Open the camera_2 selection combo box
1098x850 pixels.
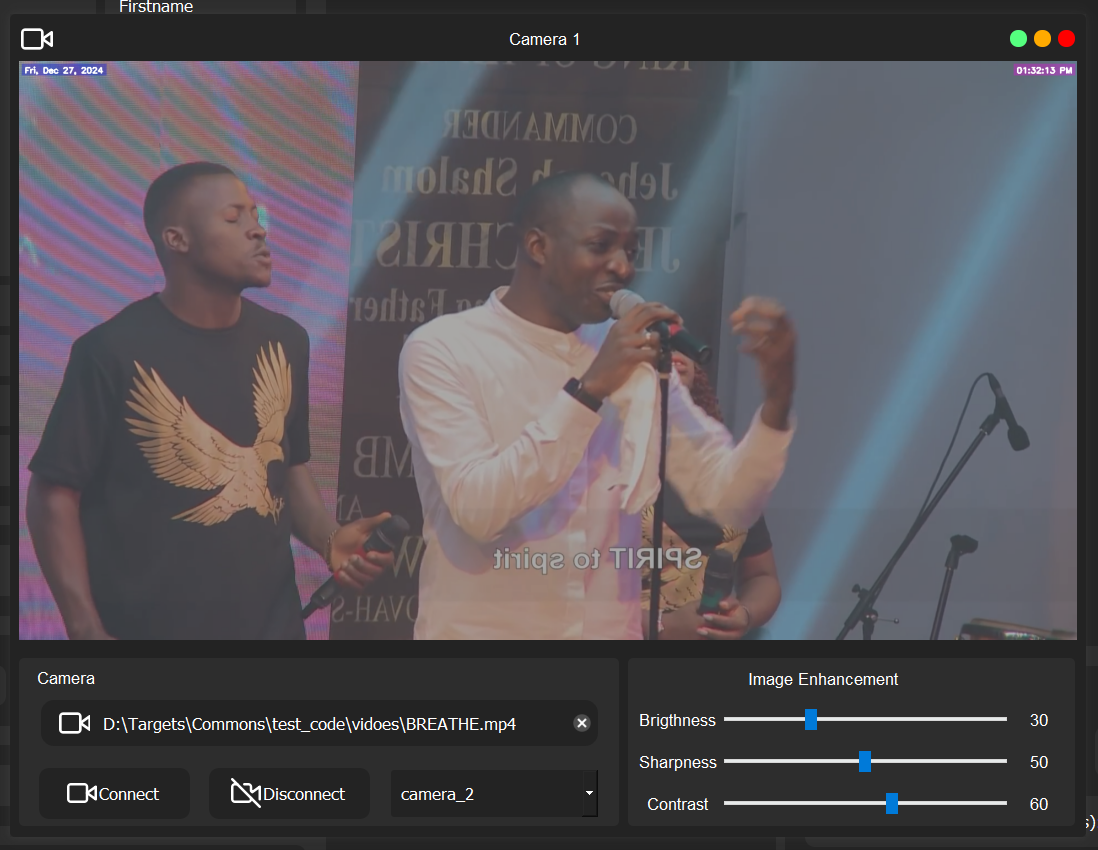[485, 794]
